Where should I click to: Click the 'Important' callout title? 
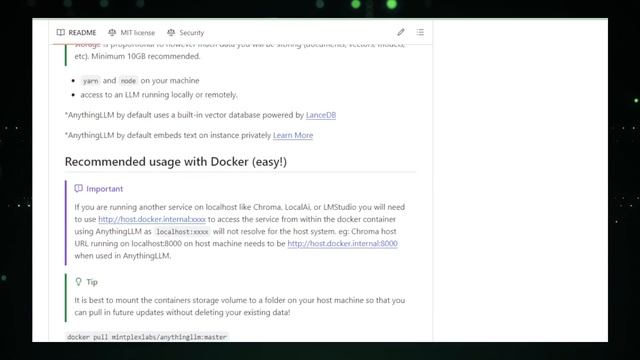coord(104,189)
